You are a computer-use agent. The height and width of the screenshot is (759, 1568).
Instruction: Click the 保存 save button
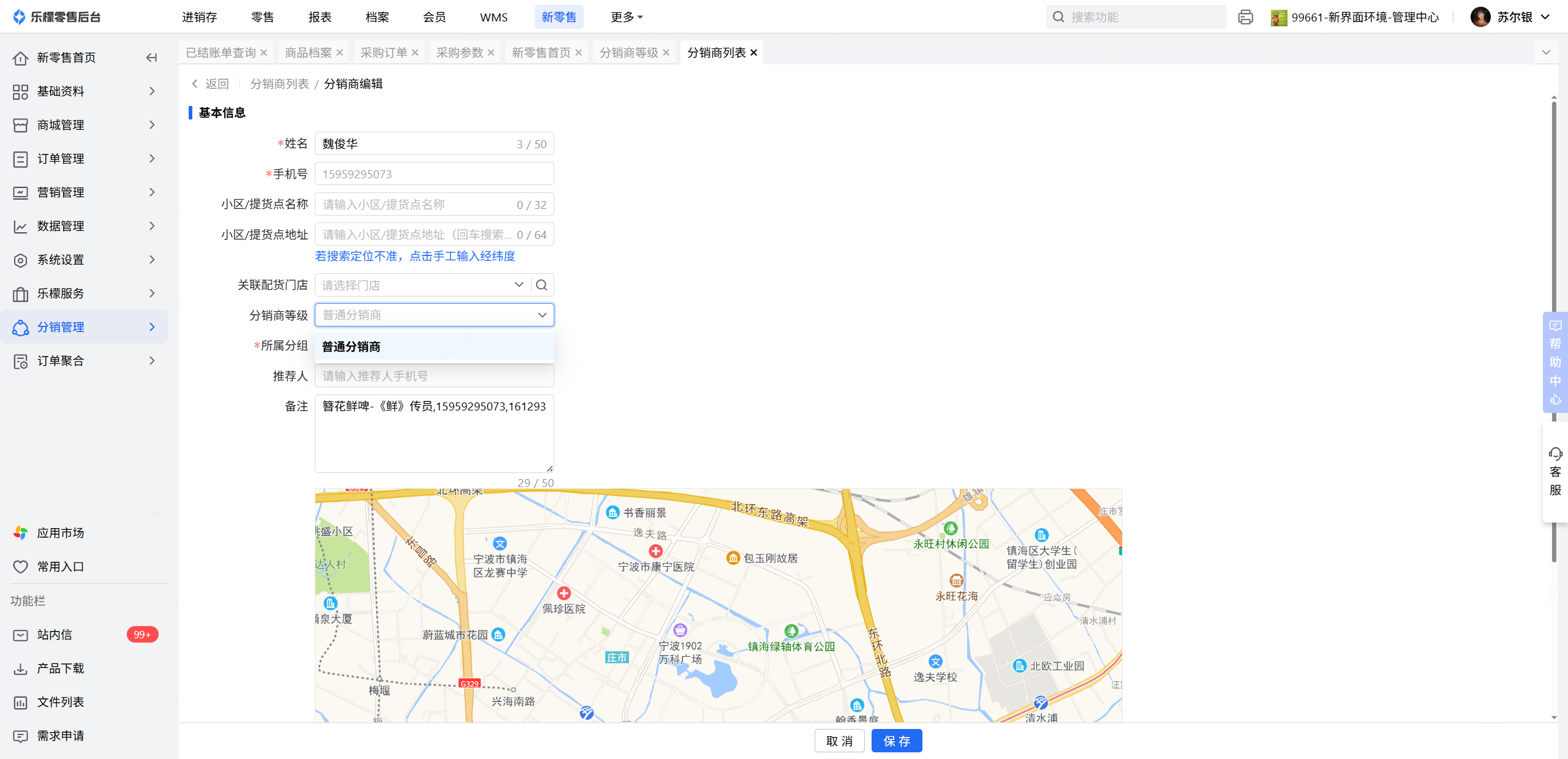896,741
